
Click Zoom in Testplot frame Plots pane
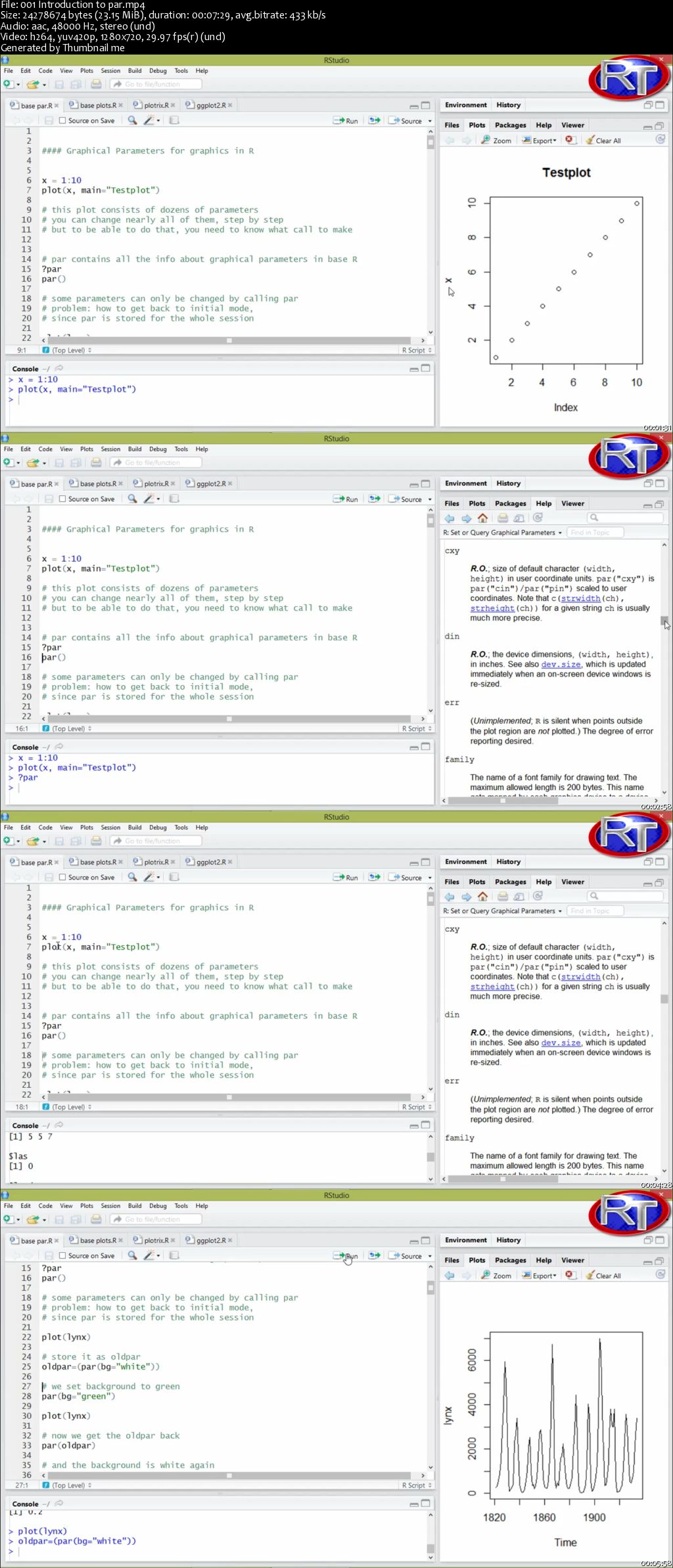point(496,140)
